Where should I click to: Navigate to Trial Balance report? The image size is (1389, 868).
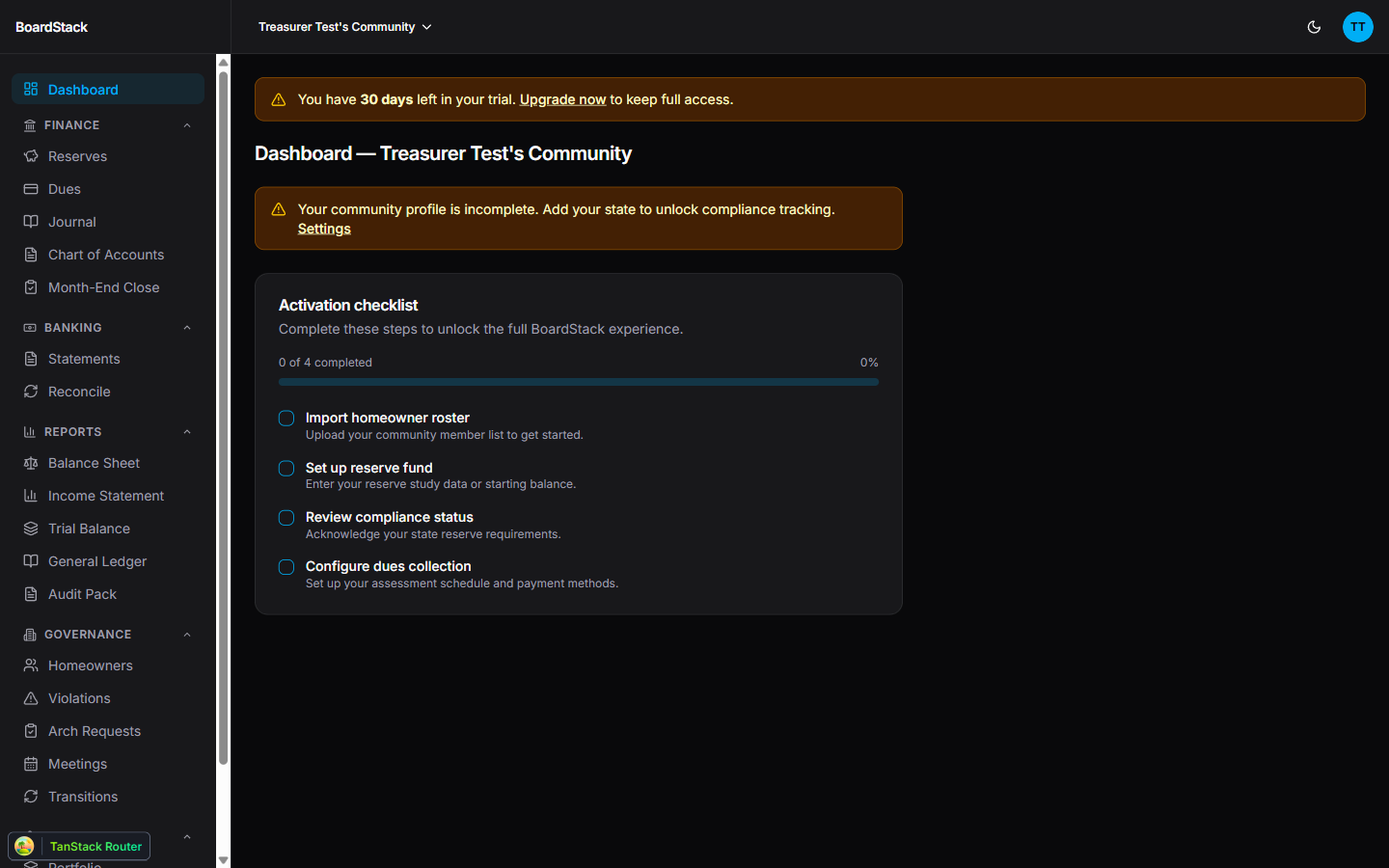pyautogui.click(x=108, y=529)
